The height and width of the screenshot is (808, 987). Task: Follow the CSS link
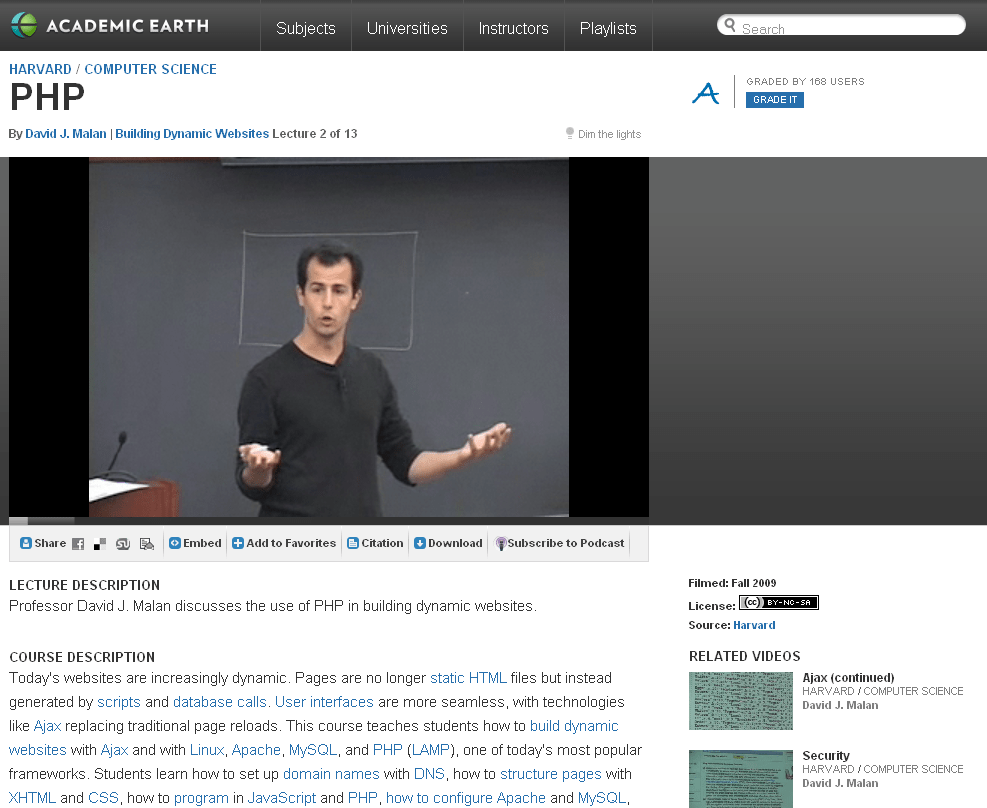[x=103, y=797]
